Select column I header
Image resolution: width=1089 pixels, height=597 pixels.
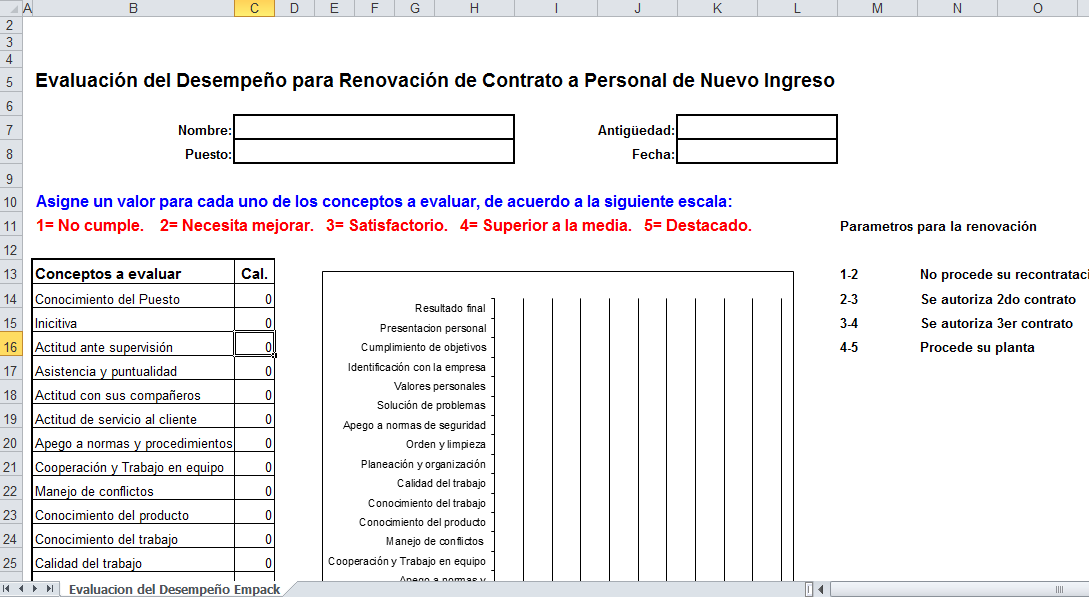click(556, 8)
